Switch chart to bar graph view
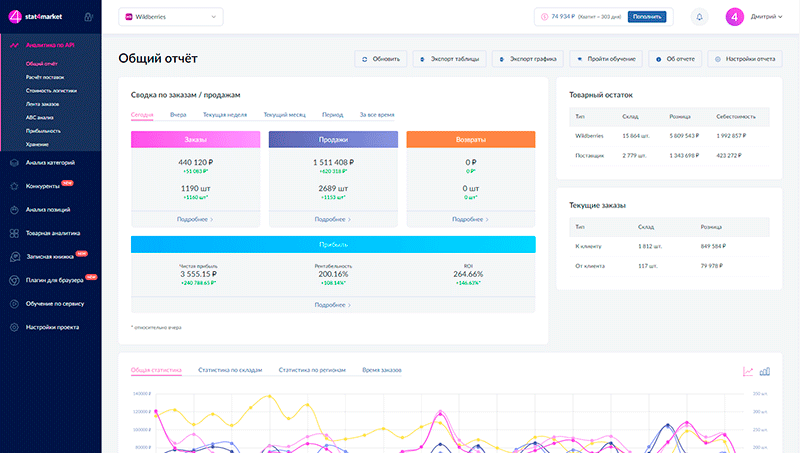This screenshot has height=453, width=800. pos(765,371)
